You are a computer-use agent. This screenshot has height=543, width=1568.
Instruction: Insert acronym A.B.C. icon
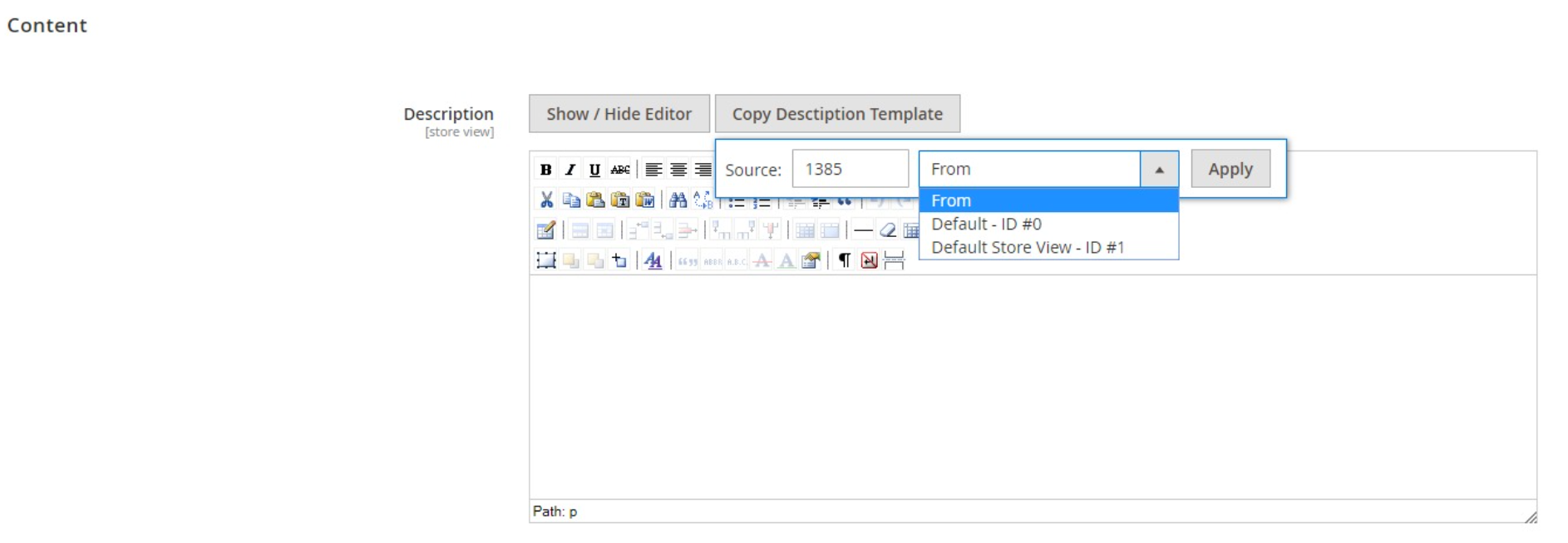pos(737,260)
